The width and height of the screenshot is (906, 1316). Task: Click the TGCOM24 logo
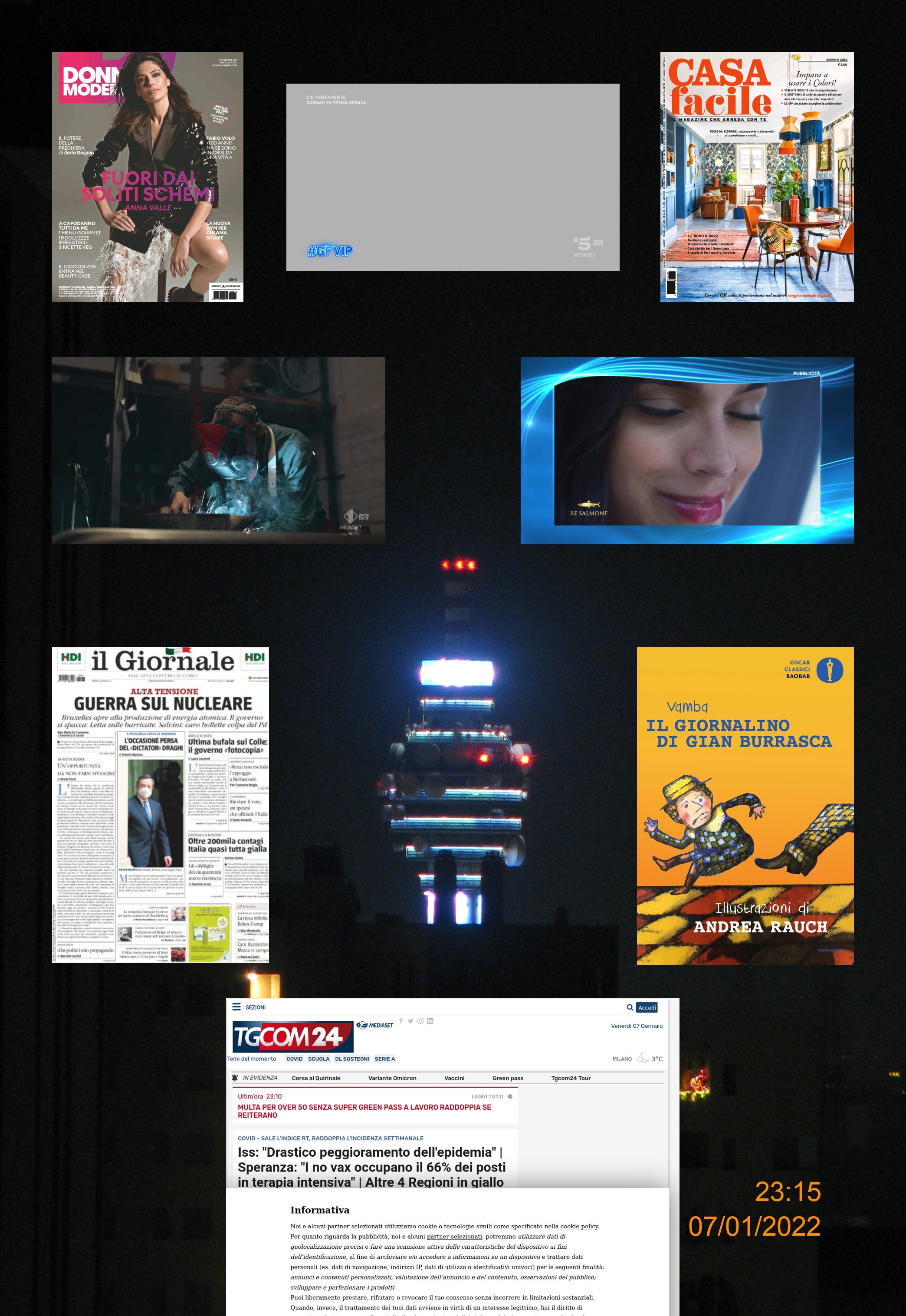tap(292, 1036)
